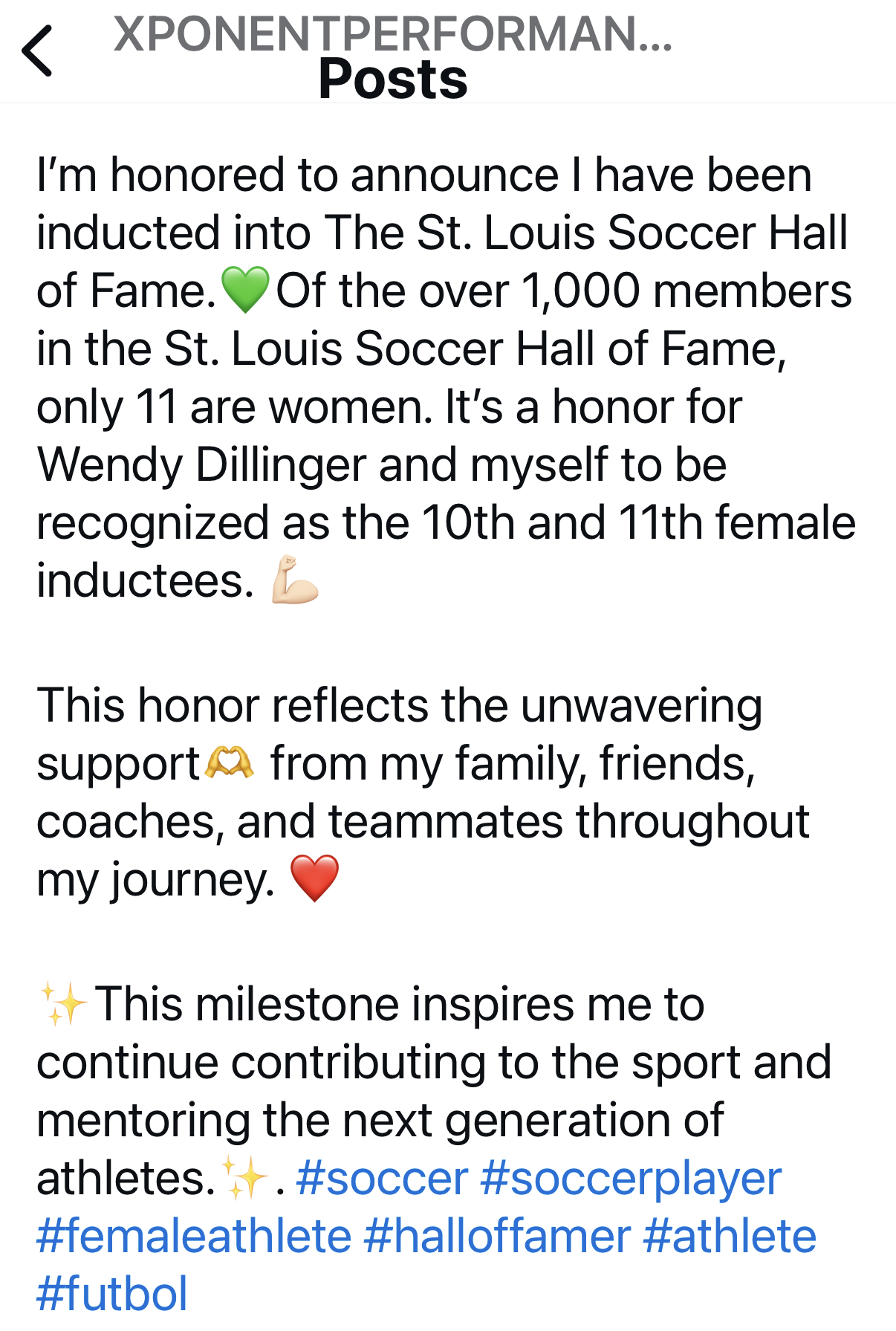Open the #futbol hashtag
Viewport: 896px width, 1331px height.
tap(110, 1292)
